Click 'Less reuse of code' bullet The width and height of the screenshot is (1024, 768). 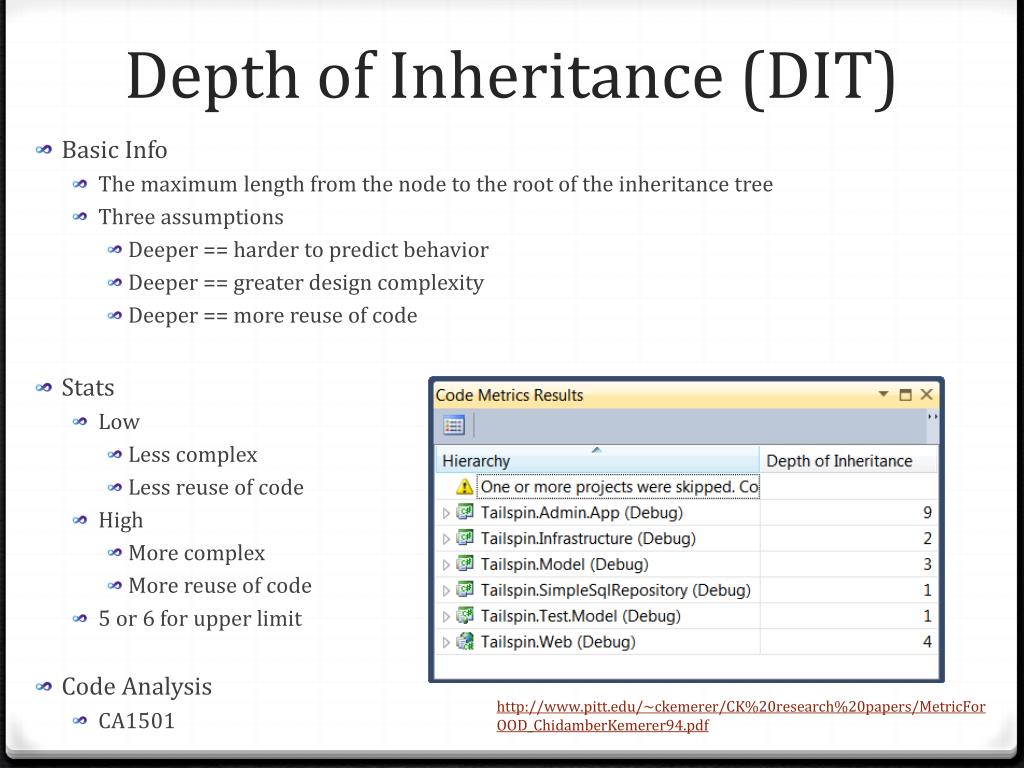216,488
